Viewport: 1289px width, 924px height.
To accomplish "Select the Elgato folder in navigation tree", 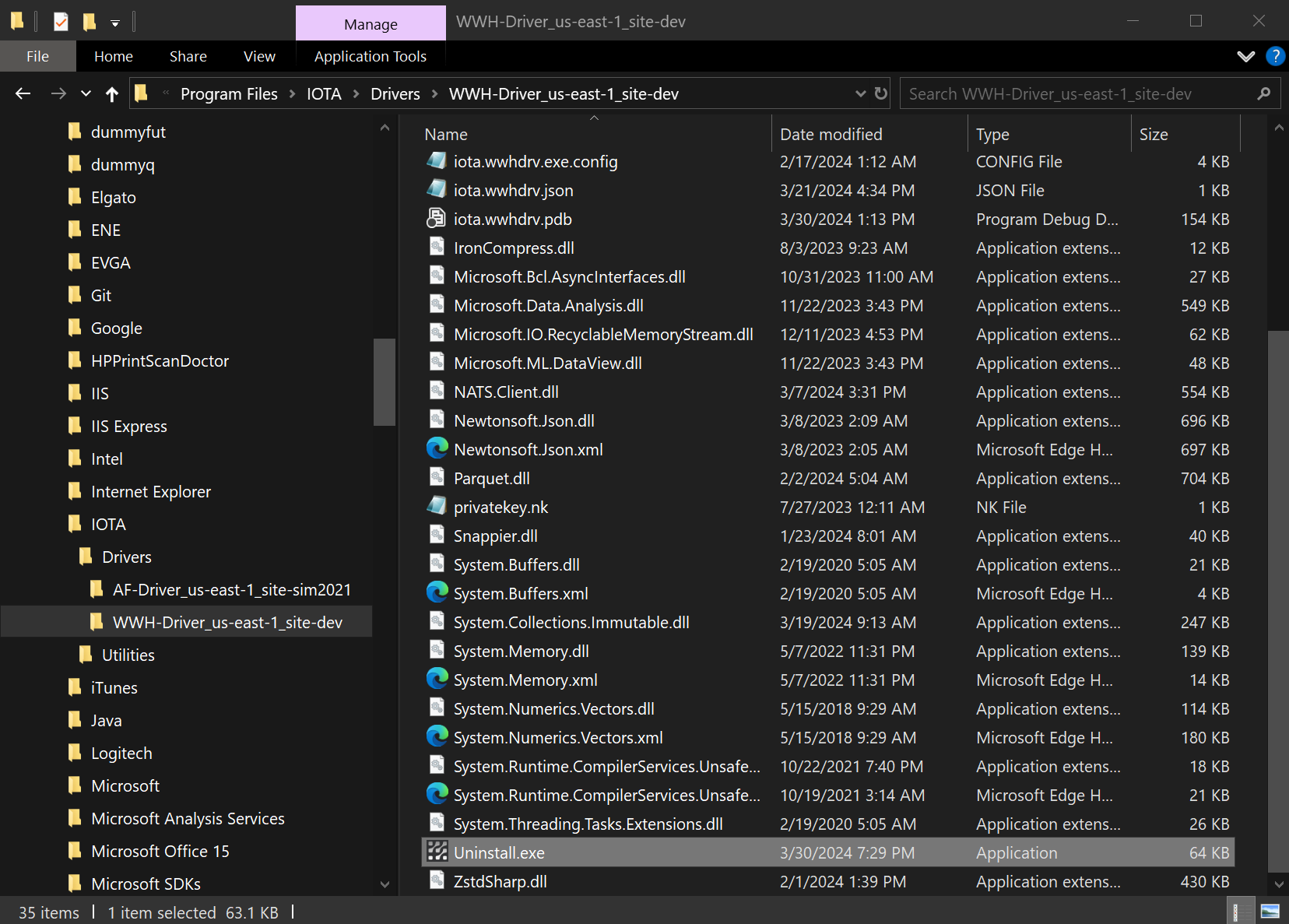I will 114,198.
